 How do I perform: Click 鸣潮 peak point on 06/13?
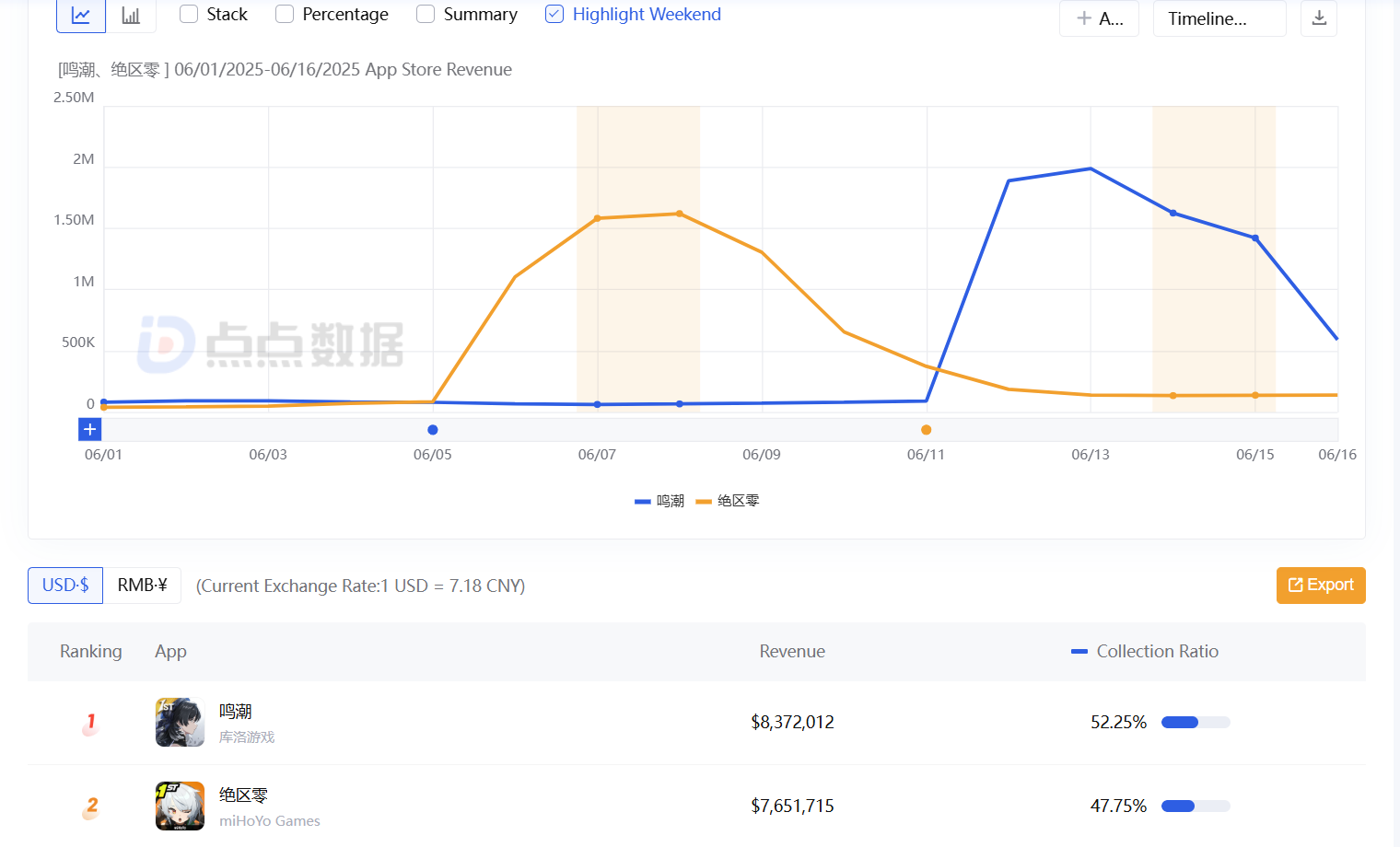coord(1091,168)
